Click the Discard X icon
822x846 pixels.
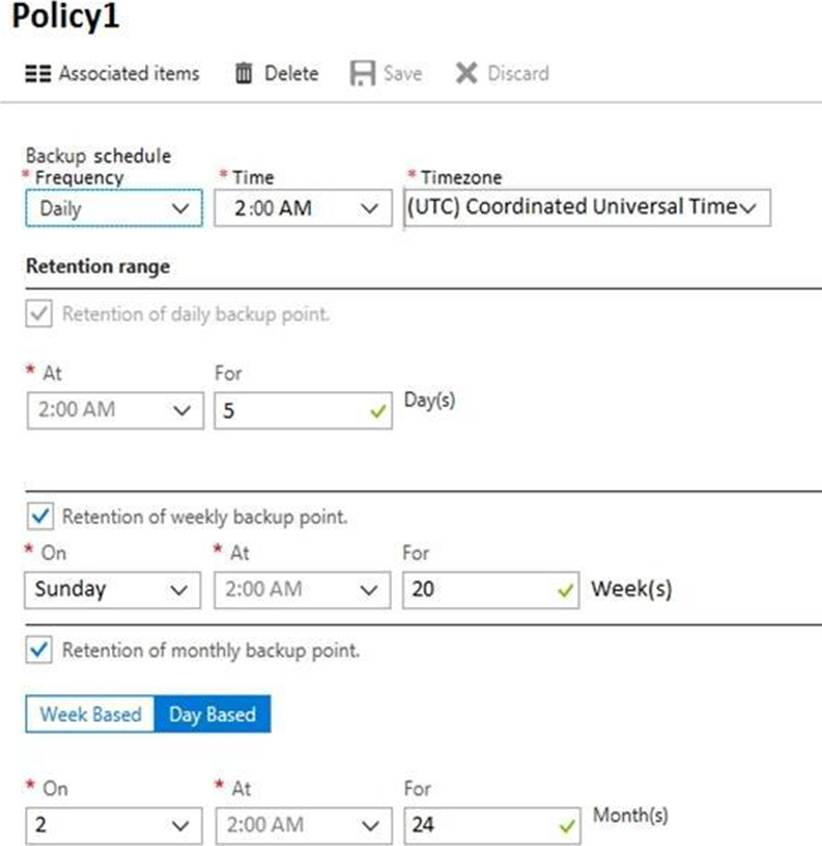tap(466, 74)
